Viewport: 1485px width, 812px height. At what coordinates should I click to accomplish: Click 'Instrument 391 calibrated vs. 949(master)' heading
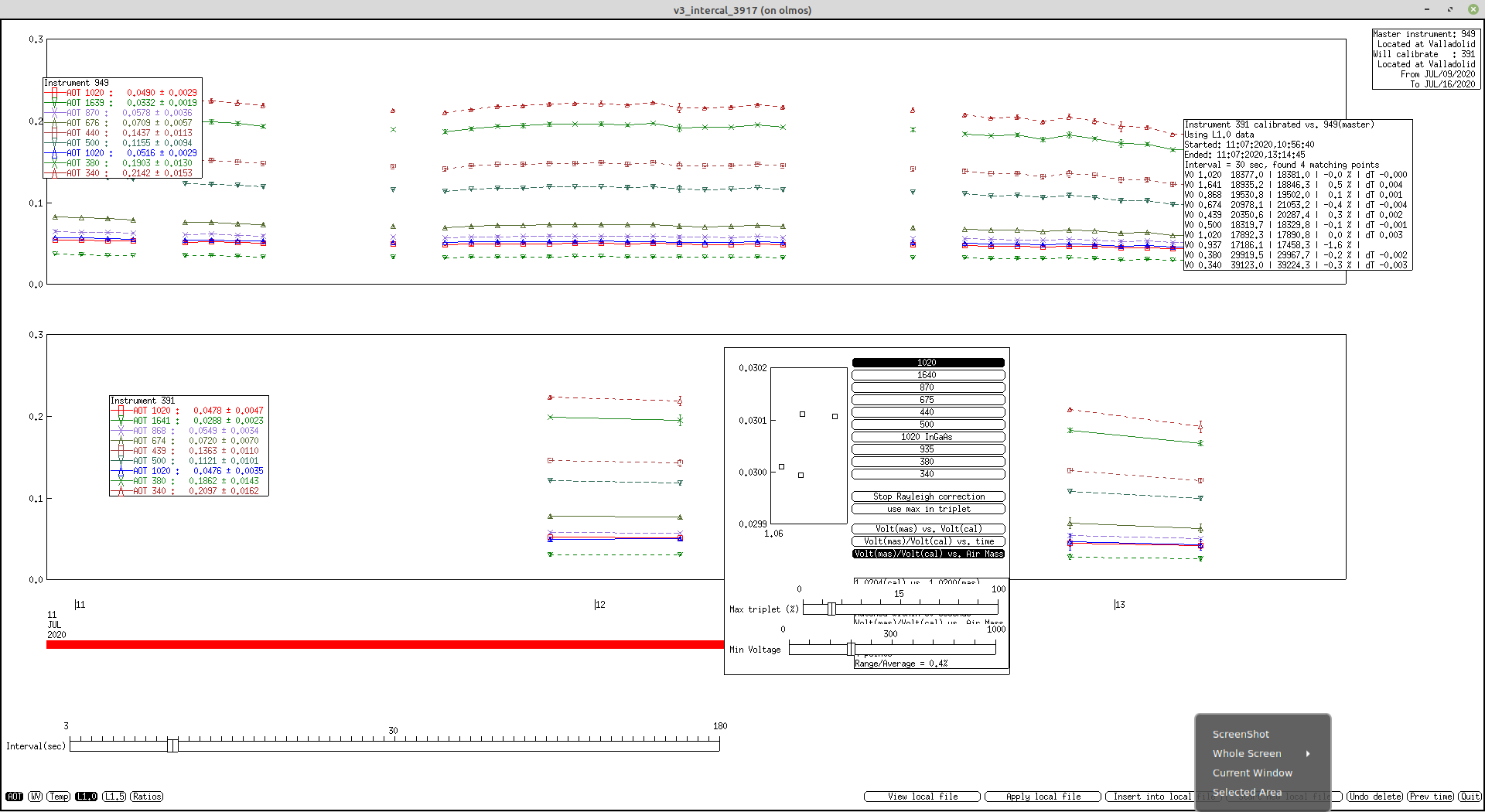(x=1279, y=125)
